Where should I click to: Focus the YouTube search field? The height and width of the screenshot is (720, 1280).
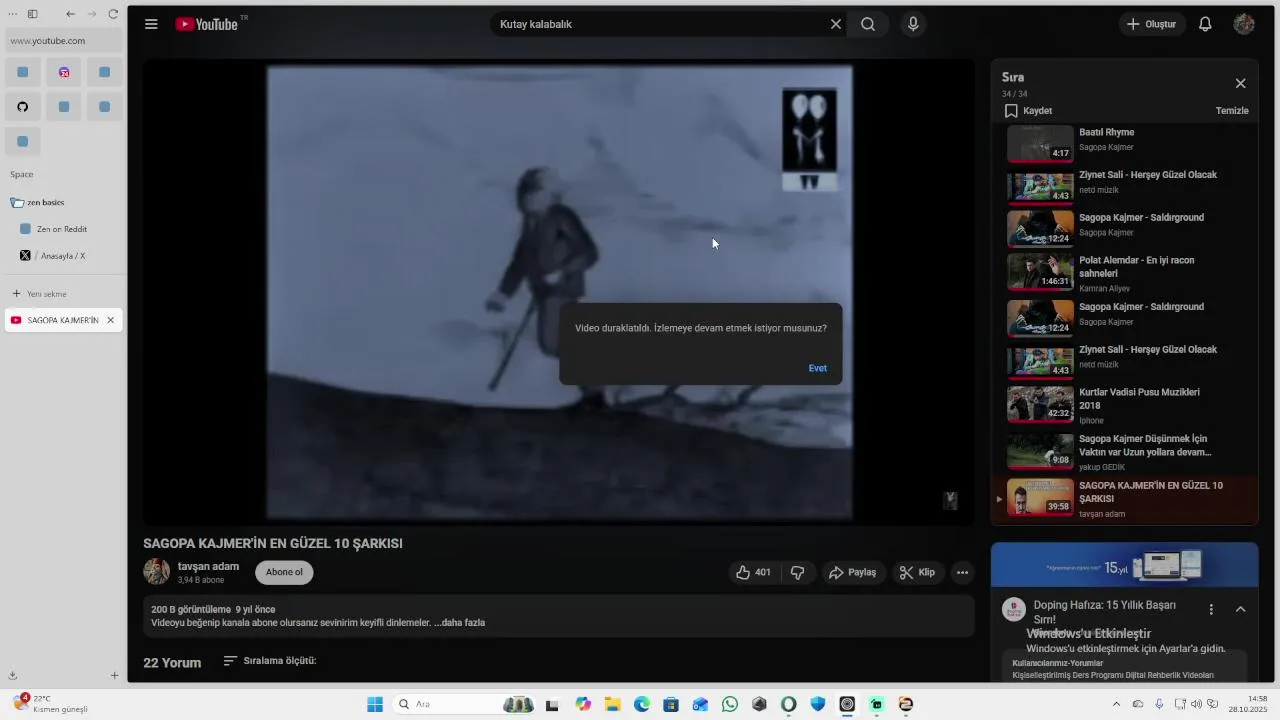[x=660, y=24]
